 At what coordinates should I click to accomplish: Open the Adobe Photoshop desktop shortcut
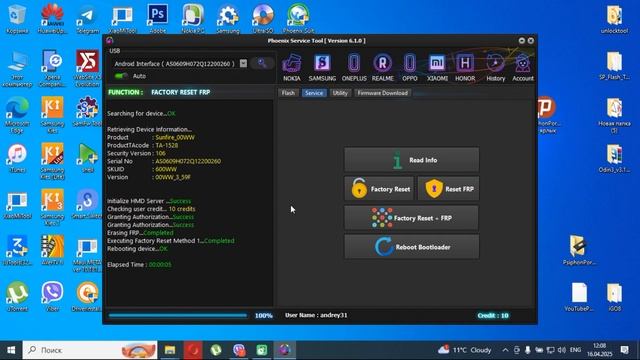coord(158,19)
